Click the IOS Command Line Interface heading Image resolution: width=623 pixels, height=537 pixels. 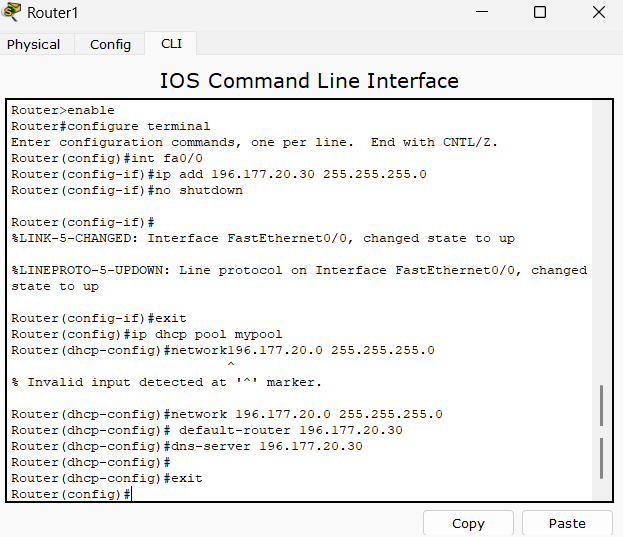click(x=309, y=81)
